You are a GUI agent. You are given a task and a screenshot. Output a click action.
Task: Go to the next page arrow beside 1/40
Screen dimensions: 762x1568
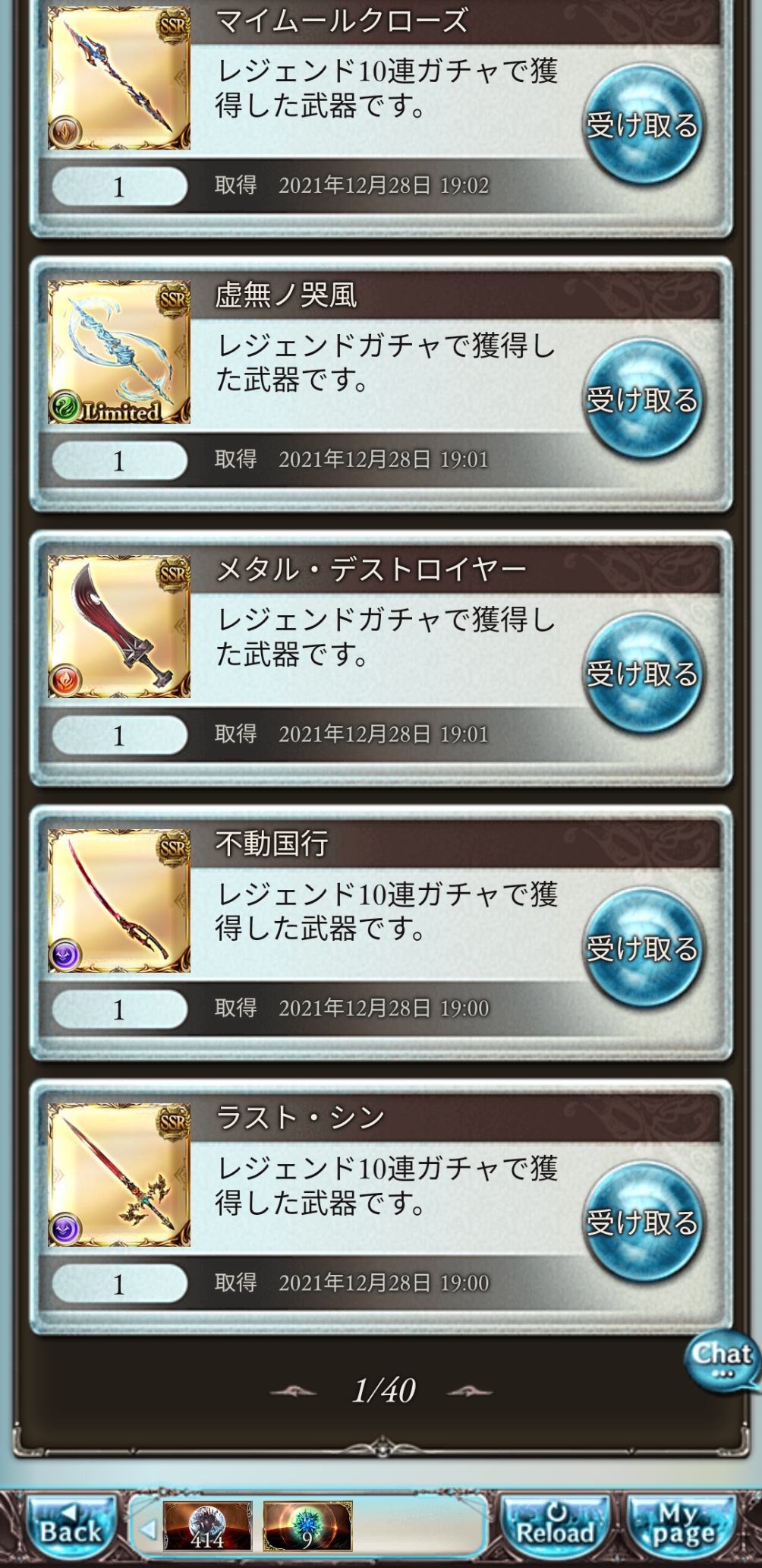tap(469, 1392)
